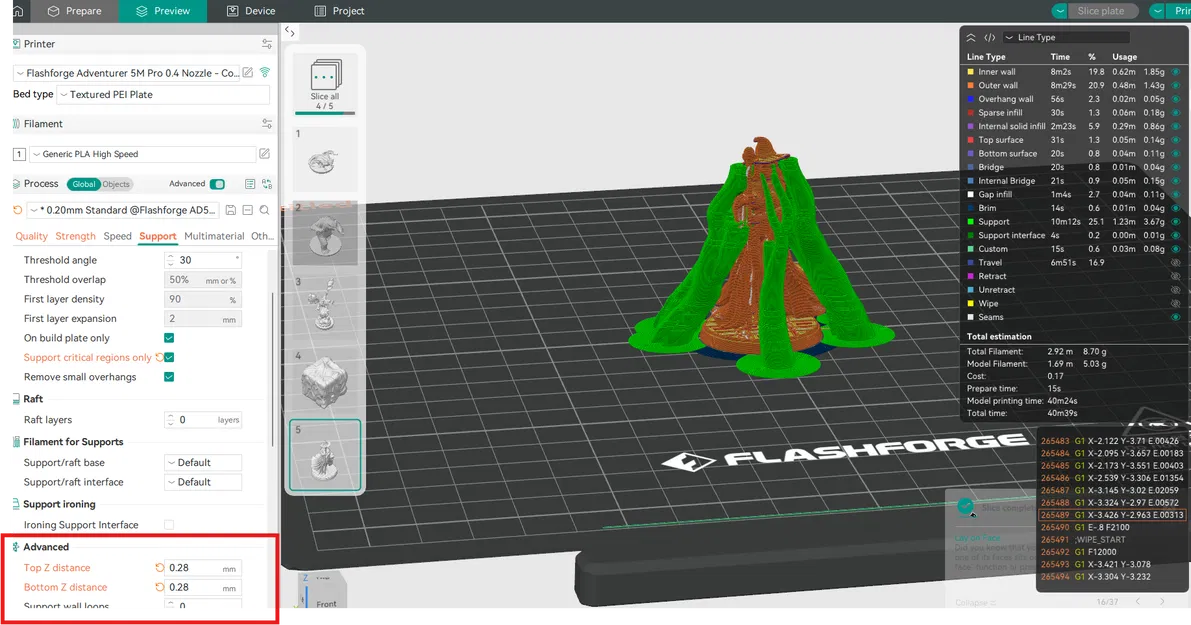Toggle the G-code viewer code icon
1191x625 pixels.
pos(990,37)
